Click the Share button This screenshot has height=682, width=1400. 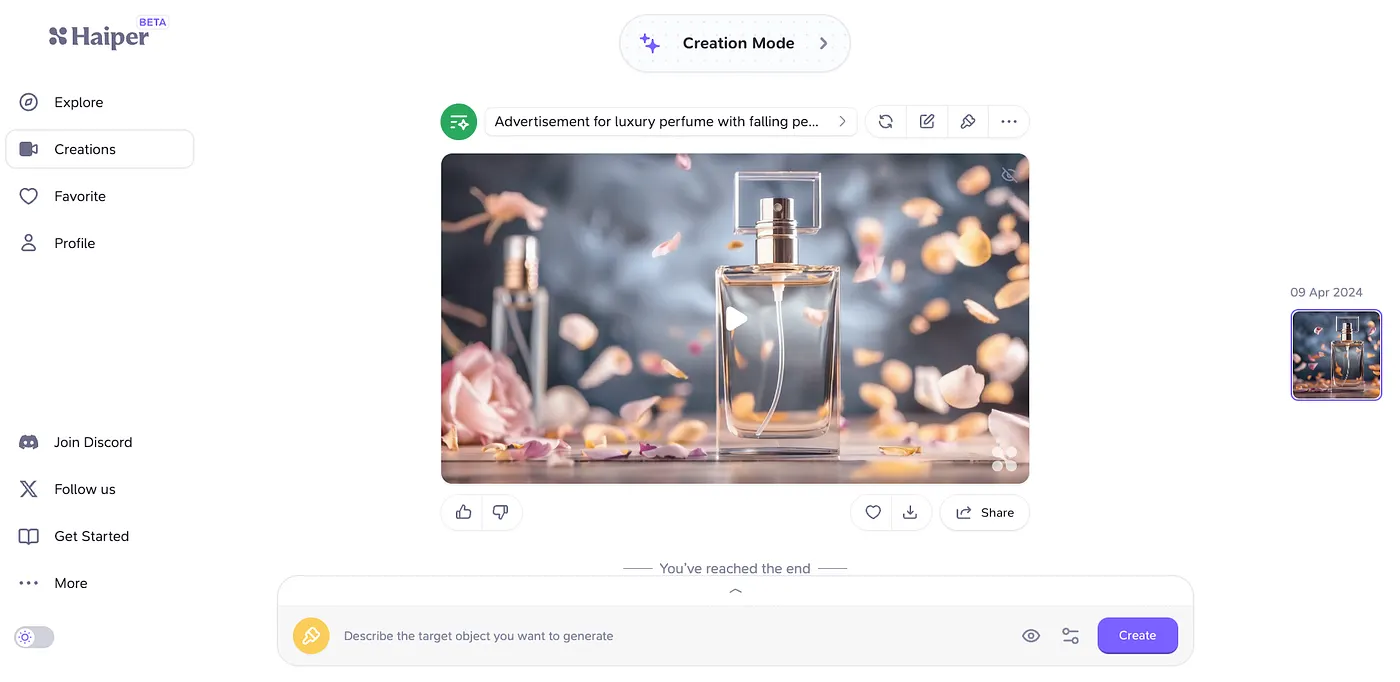984,512
